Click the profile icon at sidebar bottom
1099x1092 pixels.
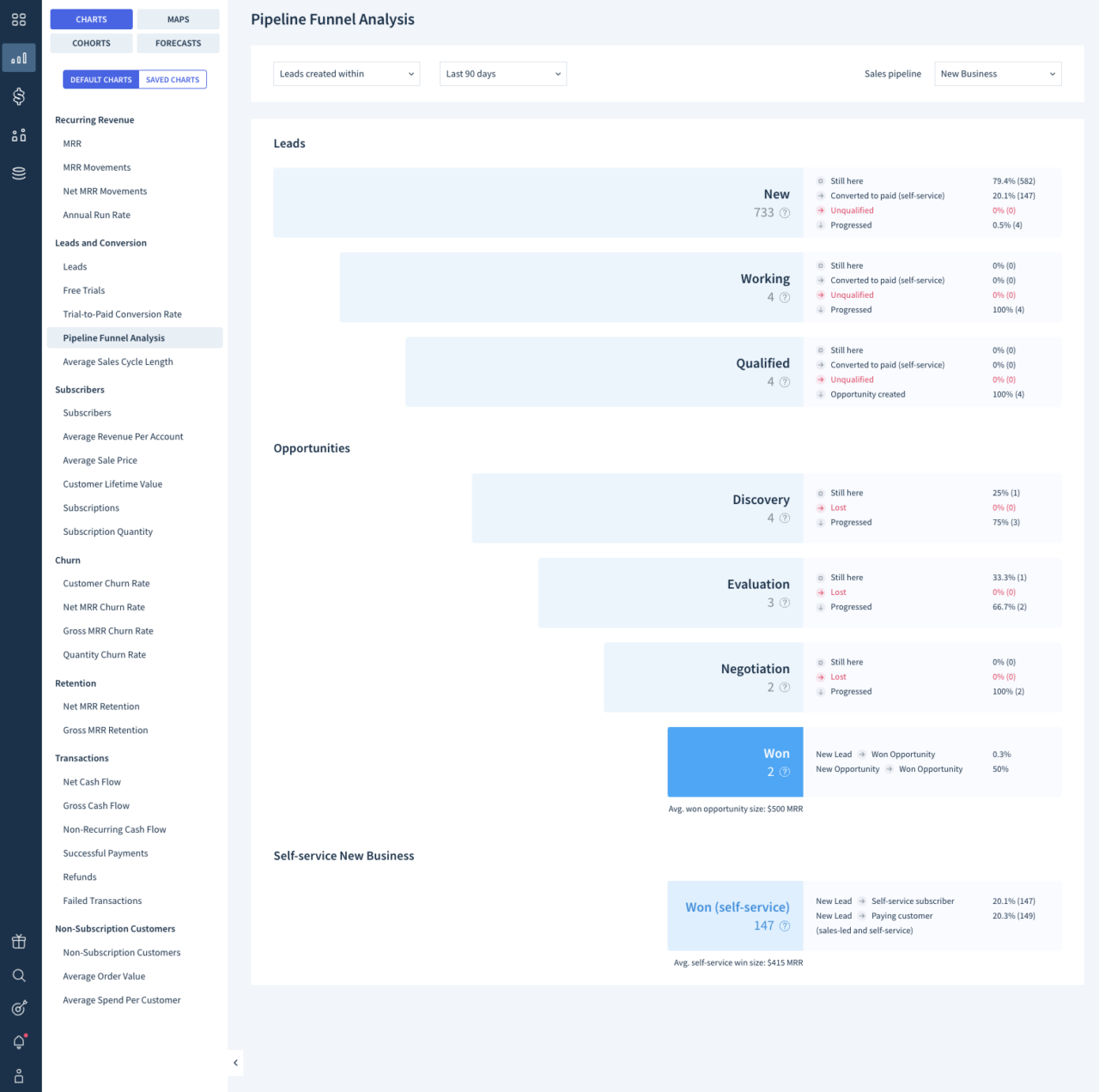(19, 1076)
